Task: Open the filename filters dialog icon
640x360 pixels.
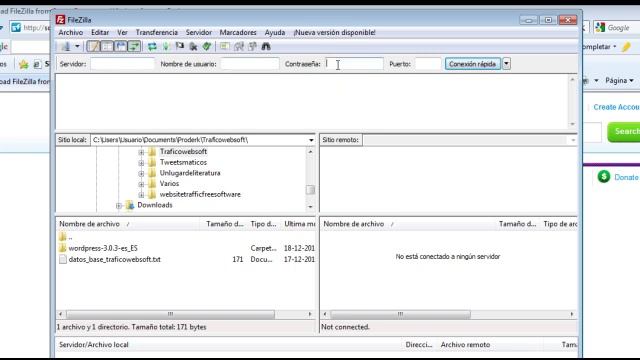Action: tap(224, 47)
